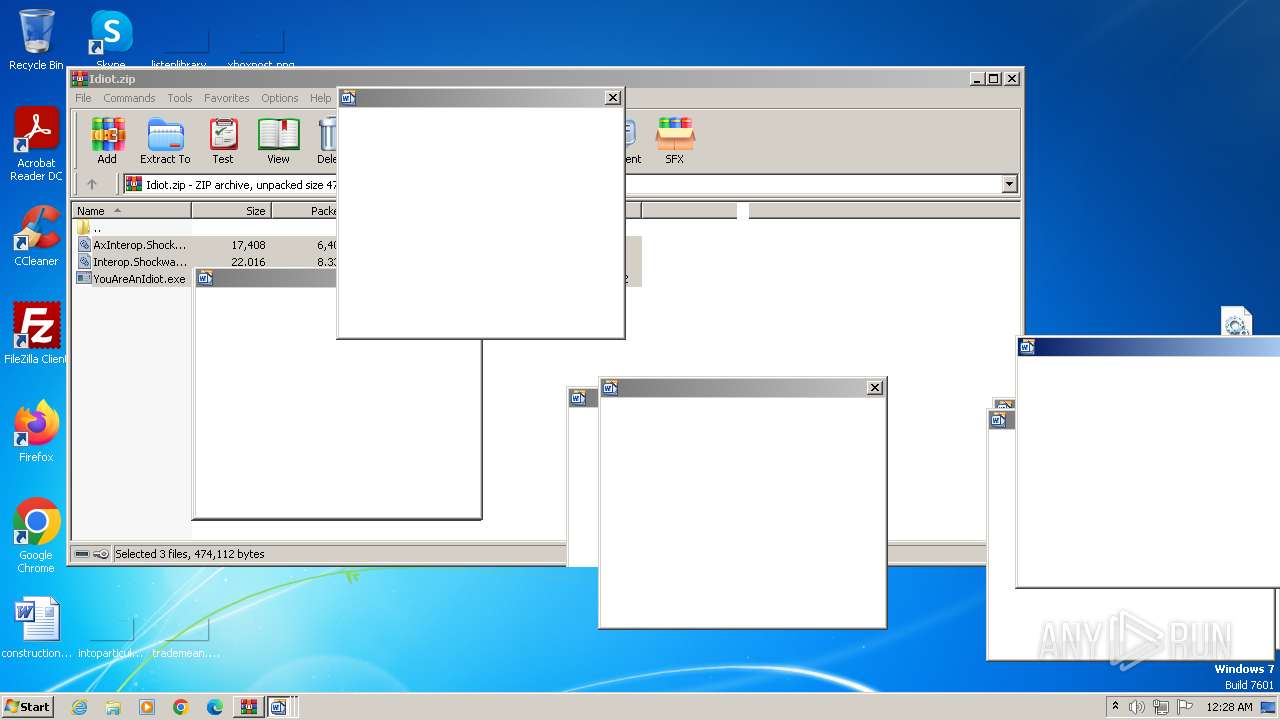
Task: Click the network tray icon
Action: click(1161, 707)
